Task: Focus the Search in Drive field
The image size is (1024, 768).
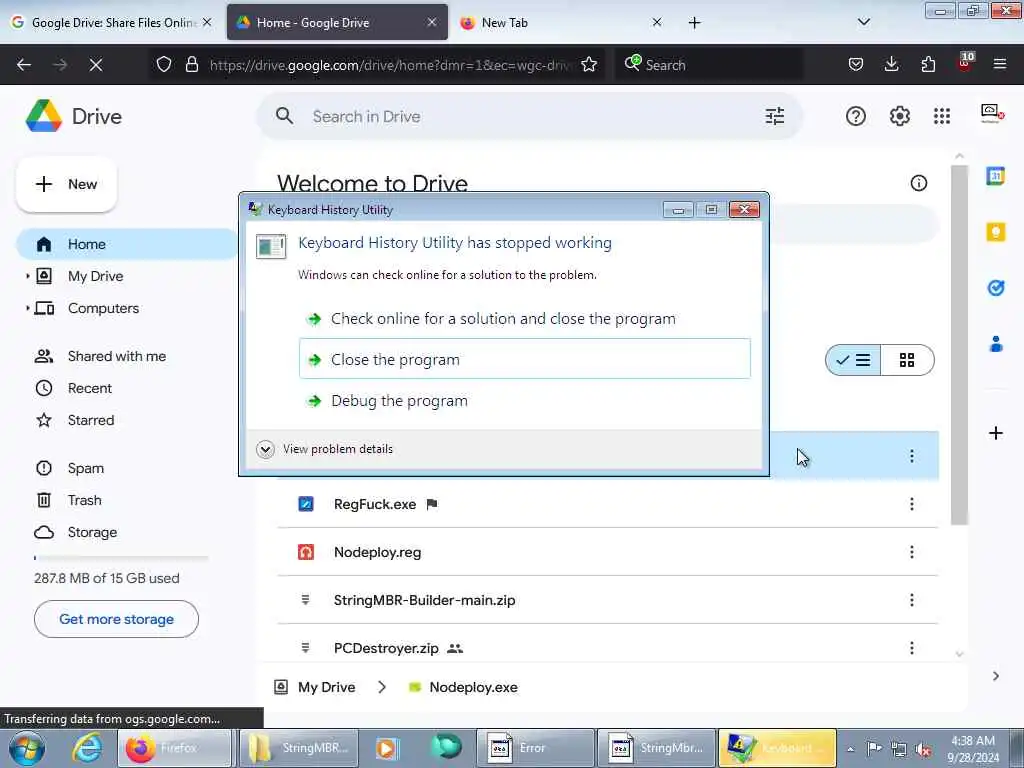Action: (x=529, y=116)
